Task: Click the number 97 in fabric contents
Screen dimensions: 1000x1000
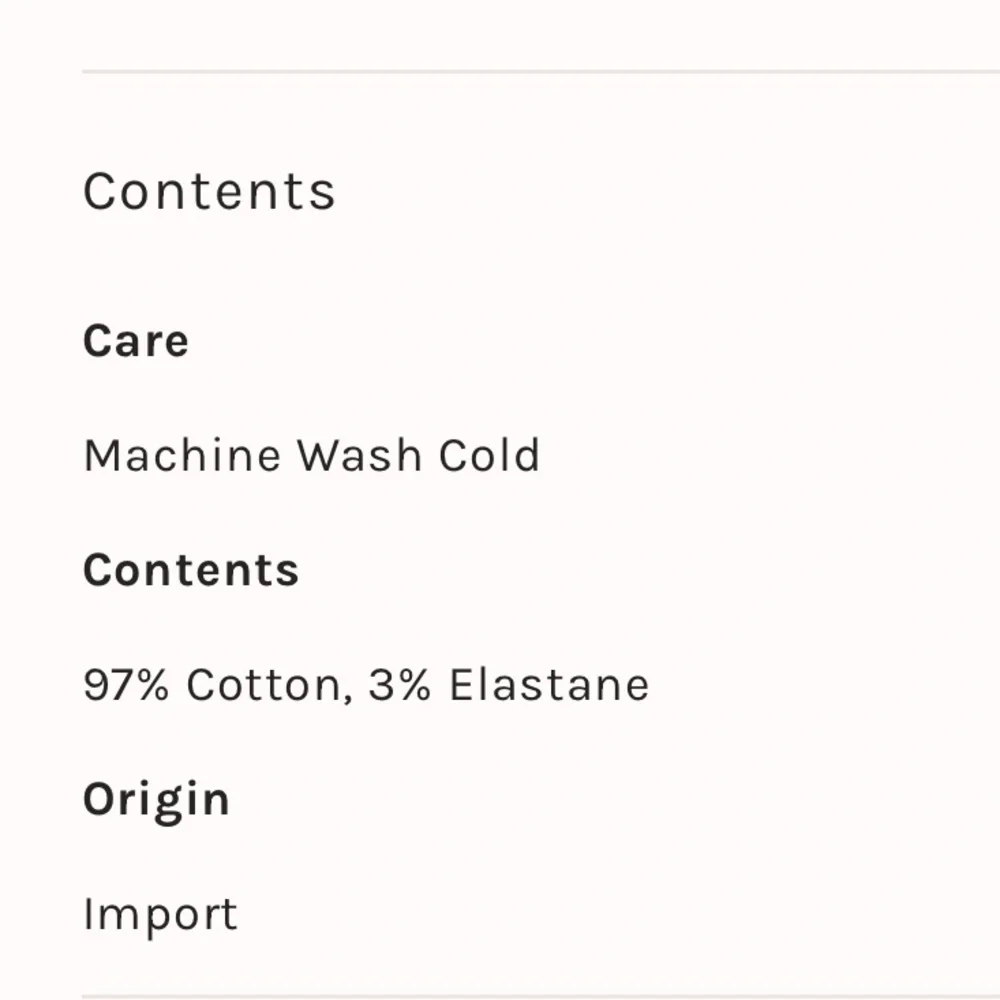Action: pyautogui.click(x=108, y=685)
